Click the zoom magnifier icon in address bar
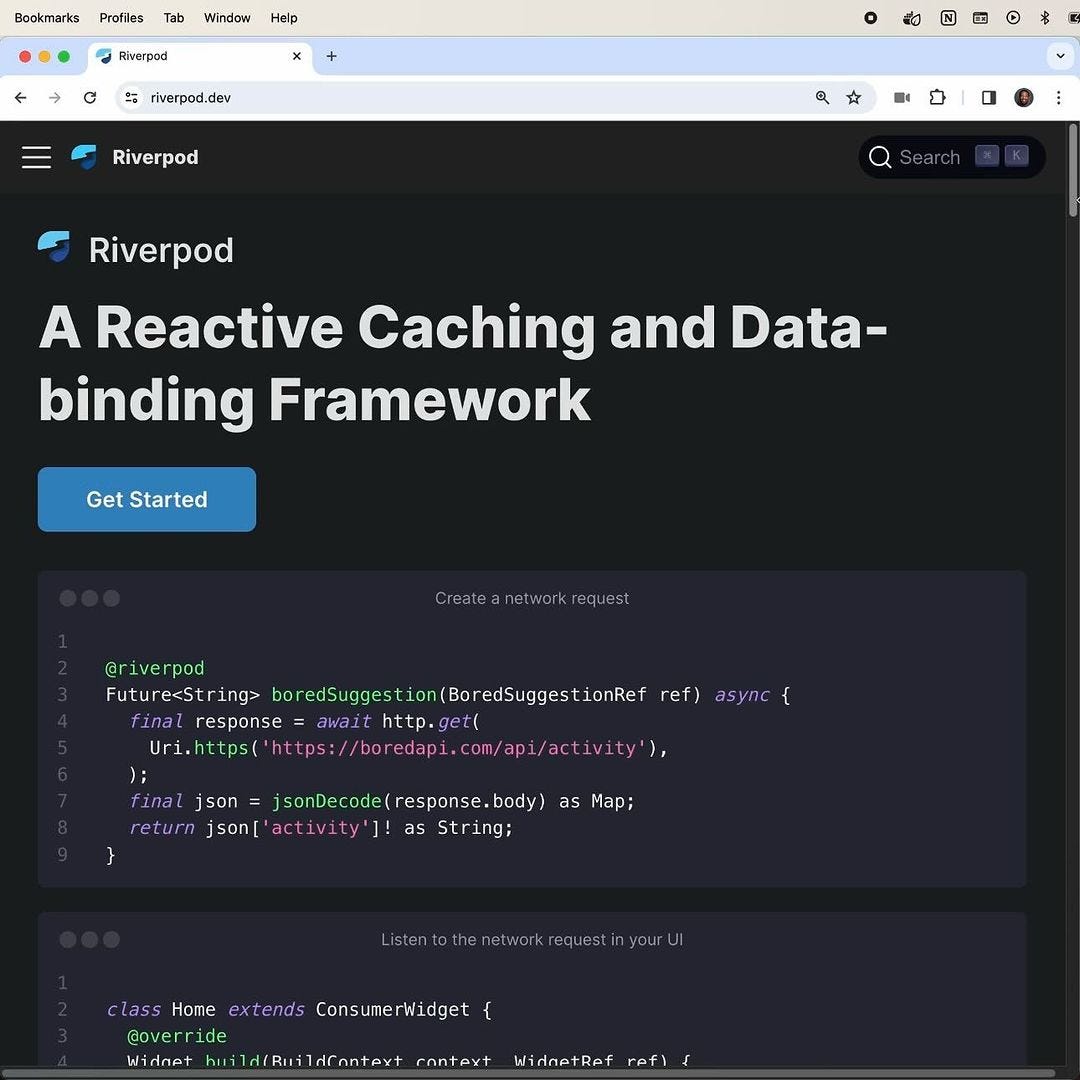Viewport: 1080px width, 1080px height. click(822, 97)
